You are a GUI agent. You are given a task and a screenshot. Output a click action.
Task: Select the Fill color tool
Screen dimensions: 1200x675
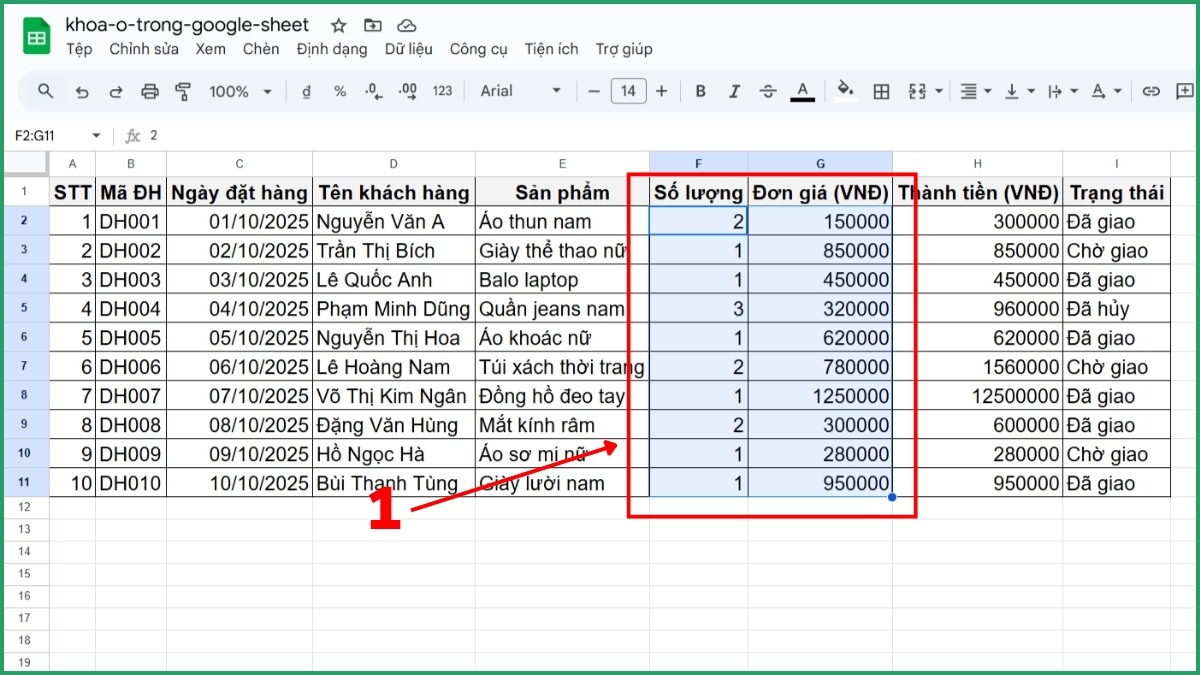click(x=845, y=91)
